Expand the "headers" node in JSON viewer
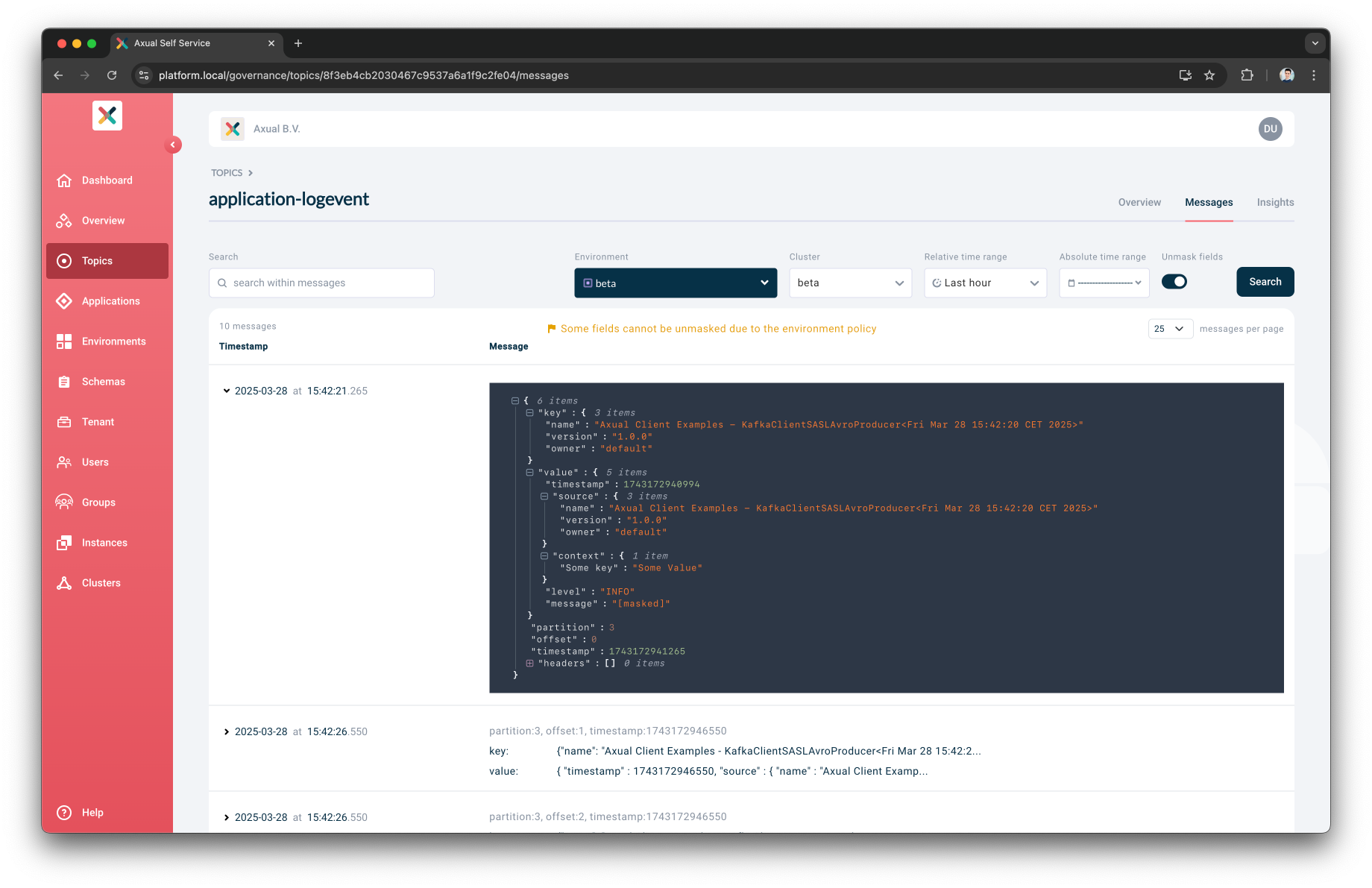1372x888 pixels. [x=529, y=664]
